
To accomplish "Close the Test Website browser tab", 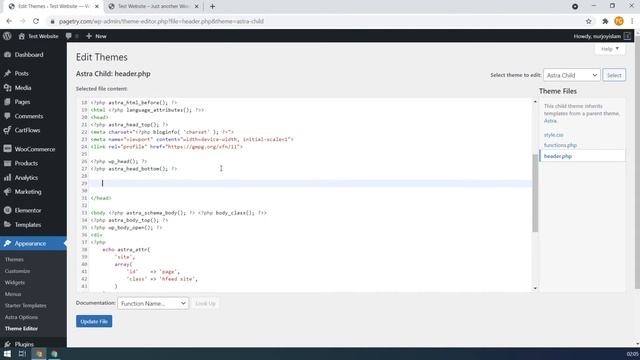I will tap(196, 7).
